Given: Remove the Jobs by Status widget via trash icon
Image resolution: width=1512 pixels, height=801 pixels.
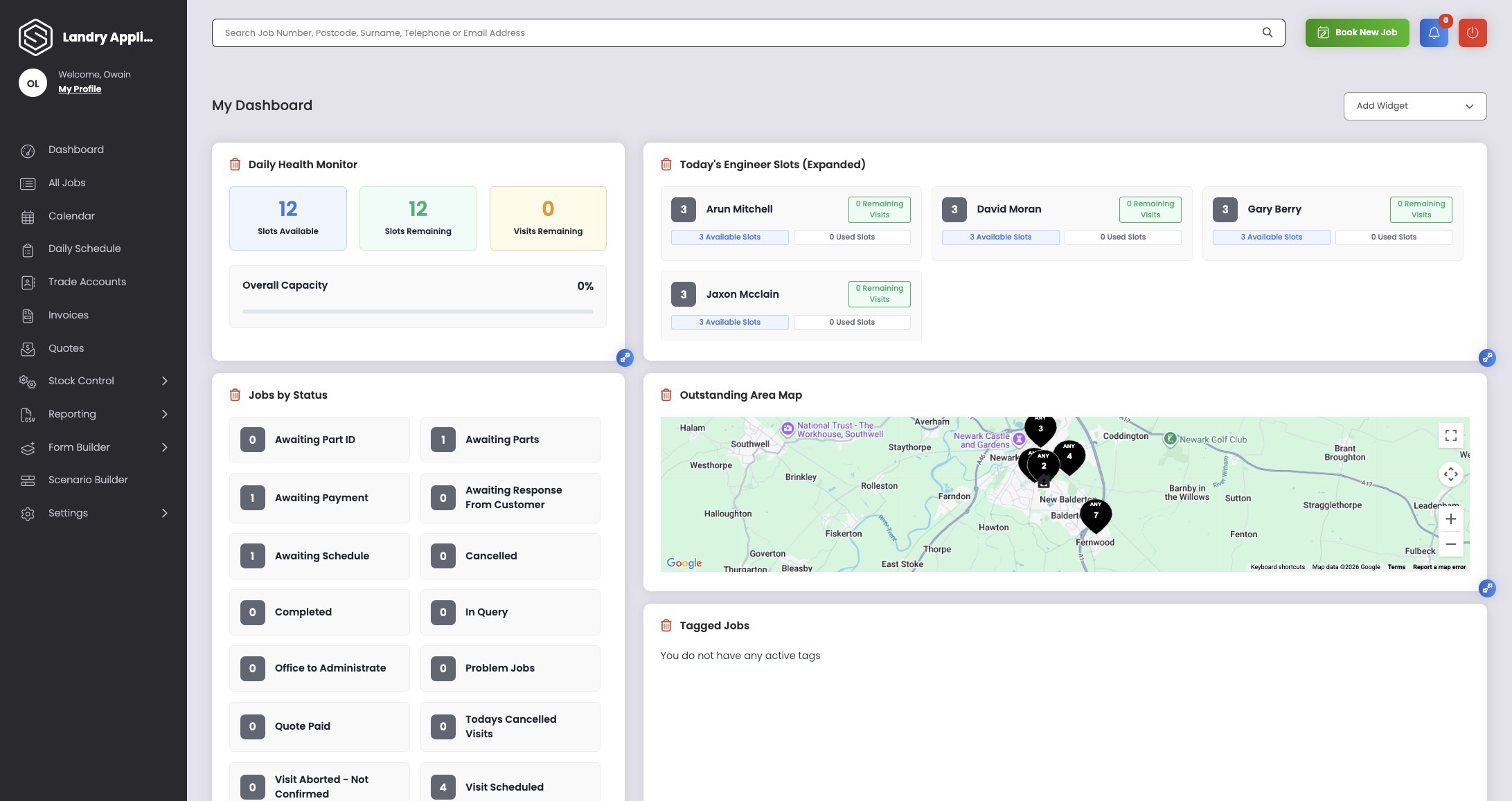Looking at the screenshot, I should pyautogui.click(x=235, y=395).
